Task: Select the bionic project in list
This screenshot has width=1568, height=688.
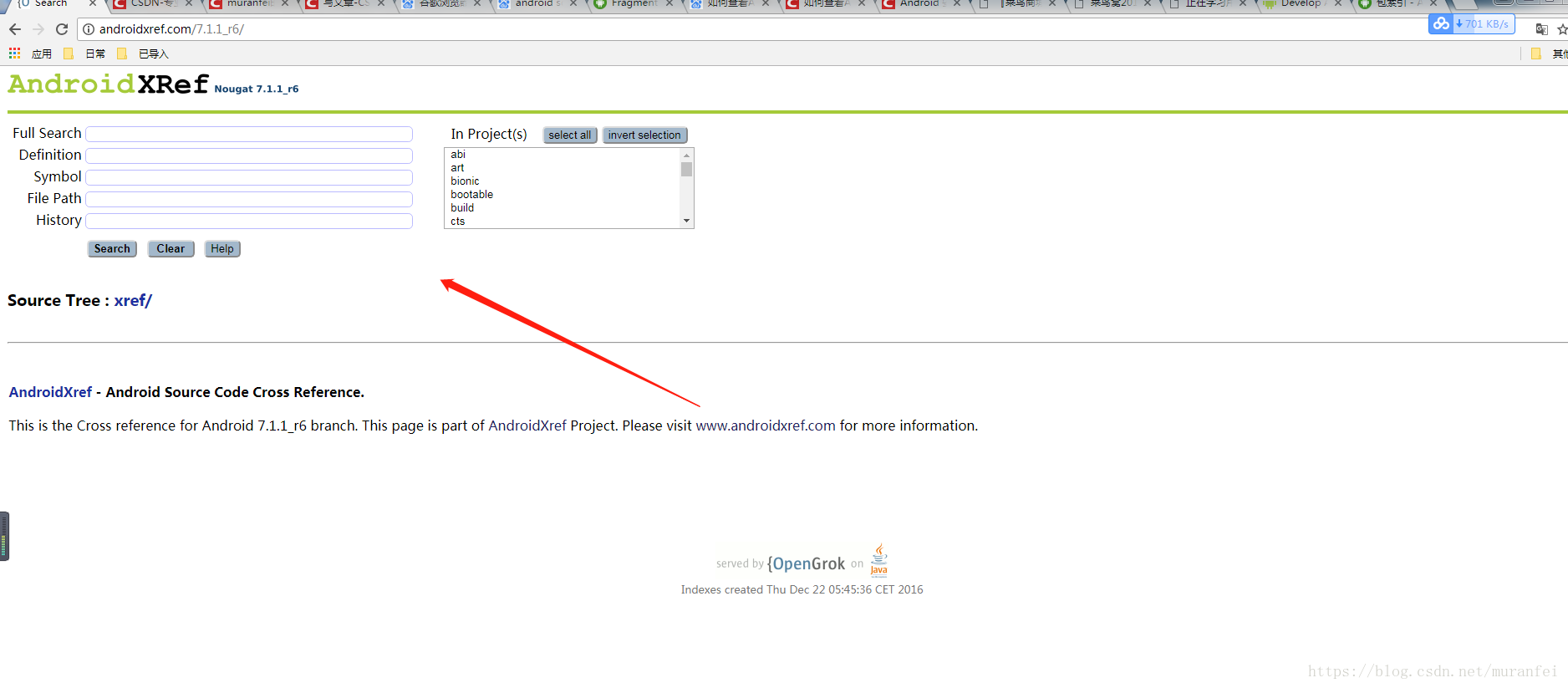Action: (x=563, y=181)
